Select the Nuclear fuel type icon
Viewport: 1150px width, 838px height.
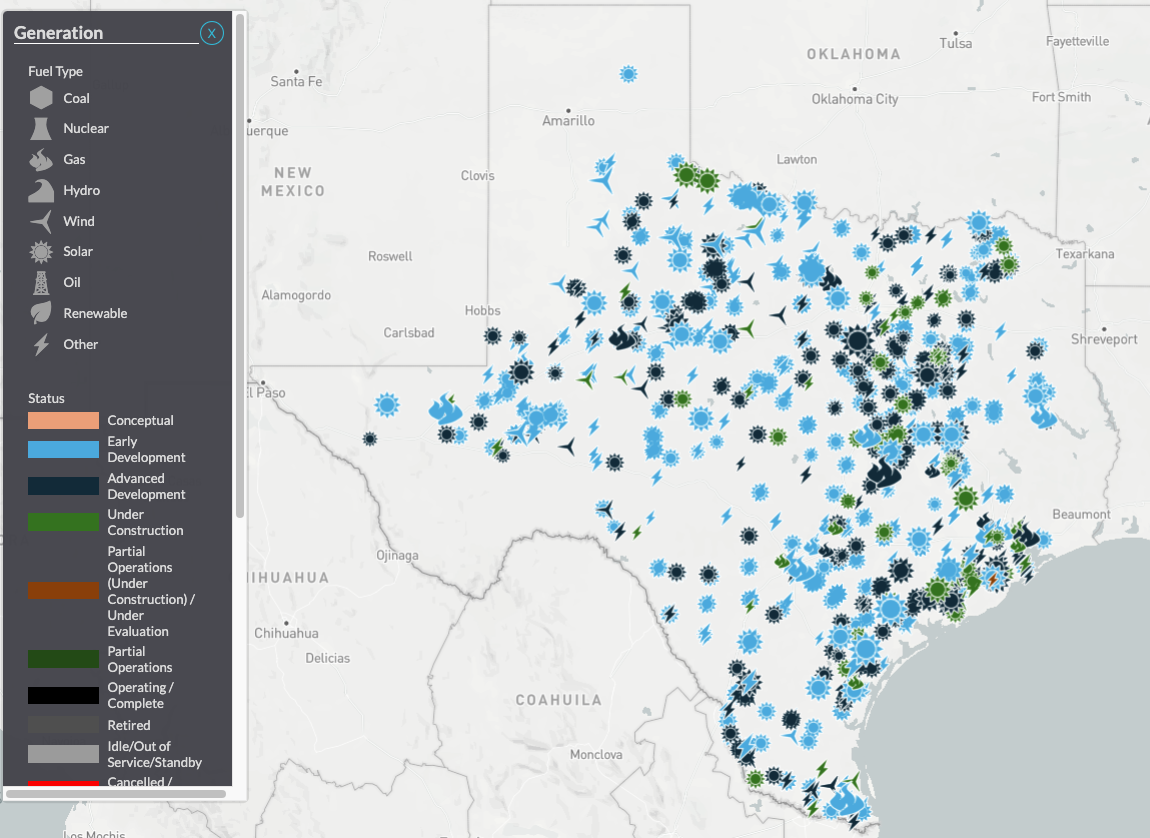click(x=42, y=128)
